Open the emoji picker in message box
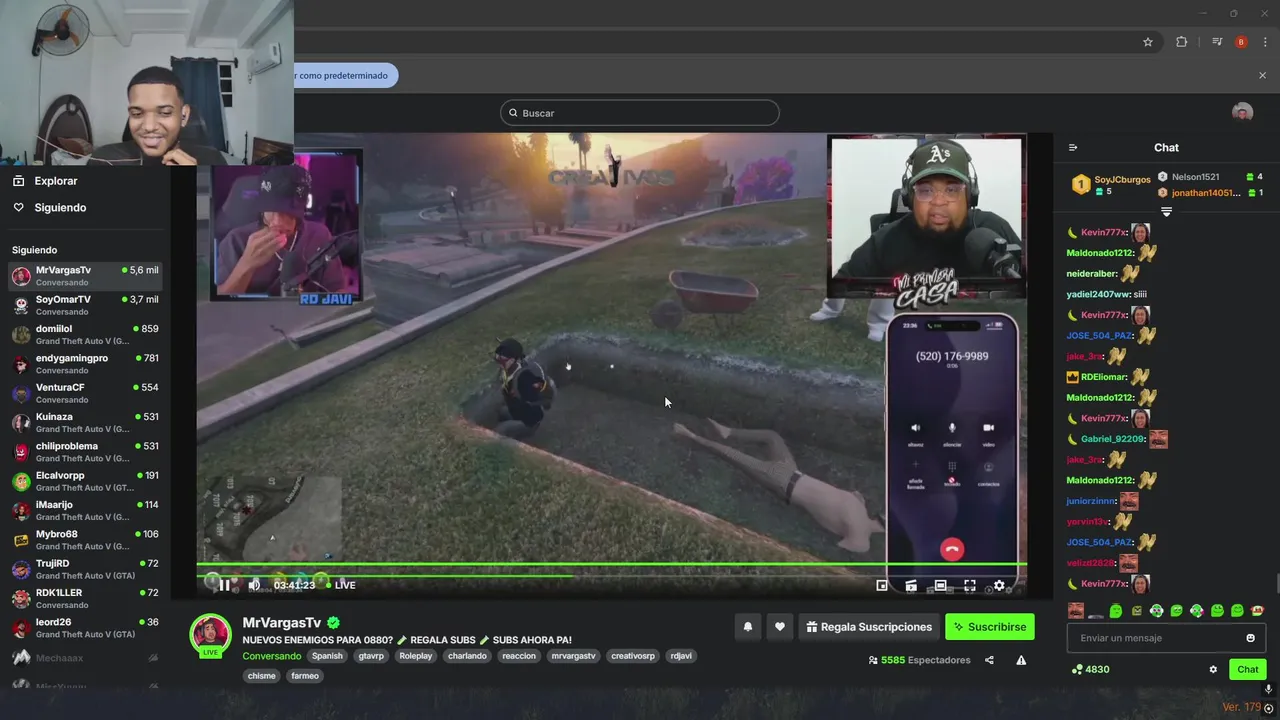 (x=1250, y=638)
